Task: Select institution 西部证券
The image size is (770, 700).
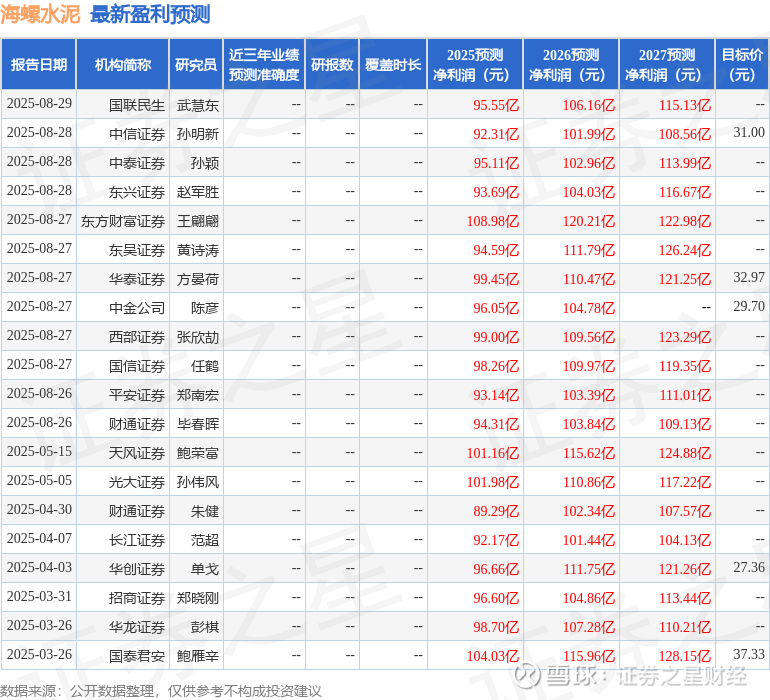Action: tap(137, 337)
